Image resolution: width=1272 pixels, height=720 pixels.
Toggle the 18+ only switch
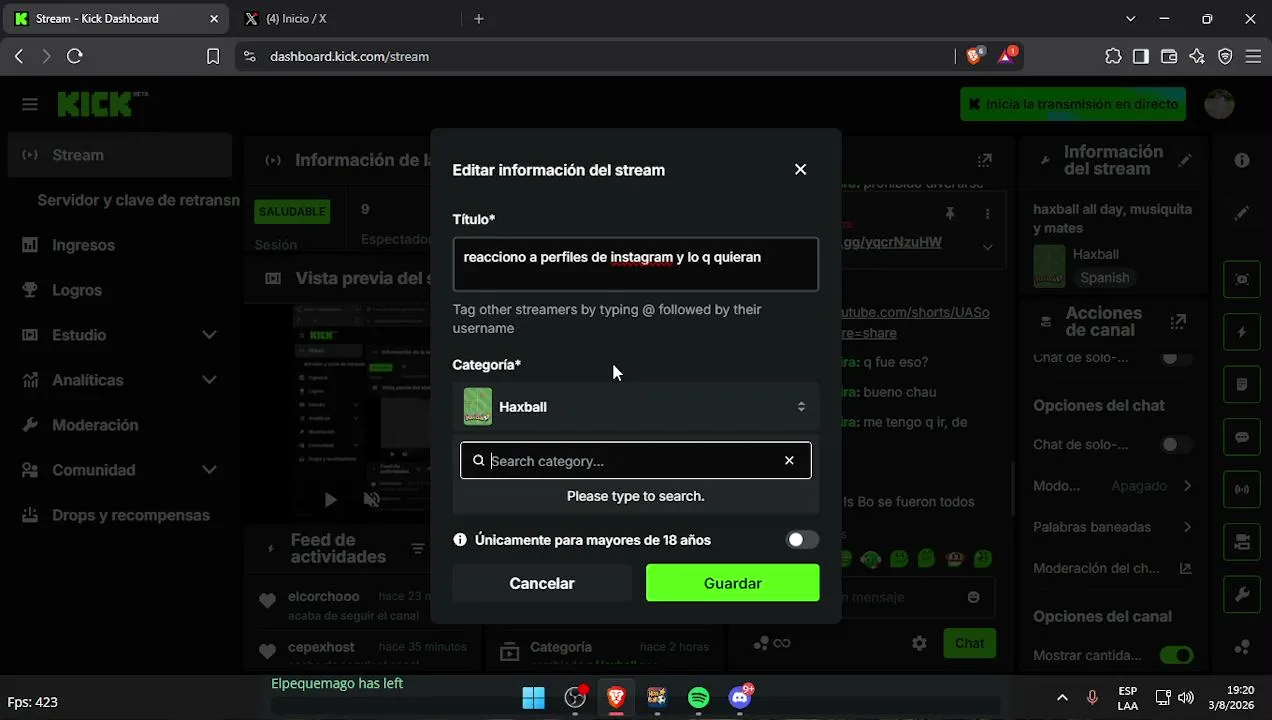tap(802, 540)
